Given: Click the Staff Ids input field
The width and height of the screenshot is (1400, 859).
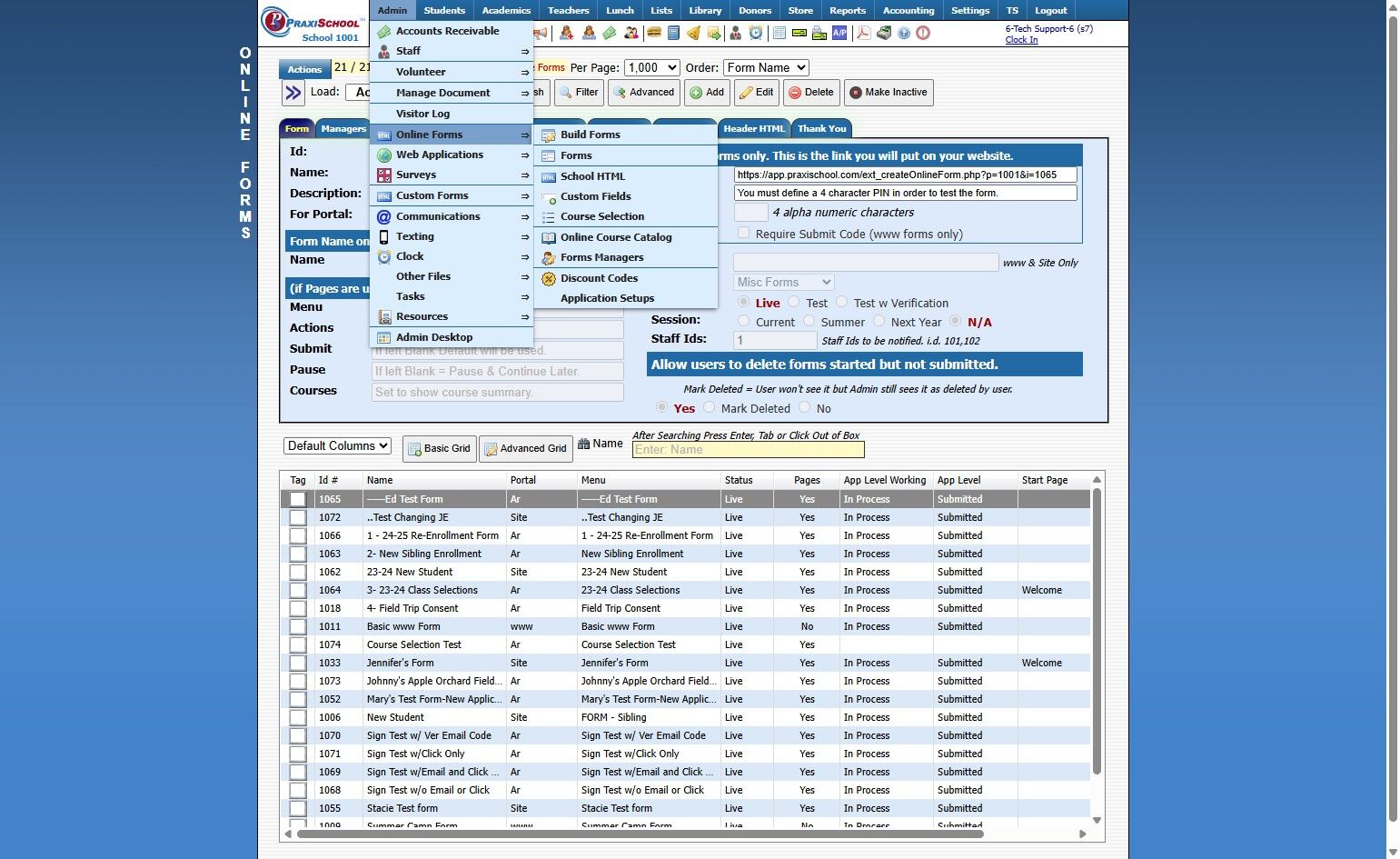Looking at the screenshot, I should (x=775, y=341).
